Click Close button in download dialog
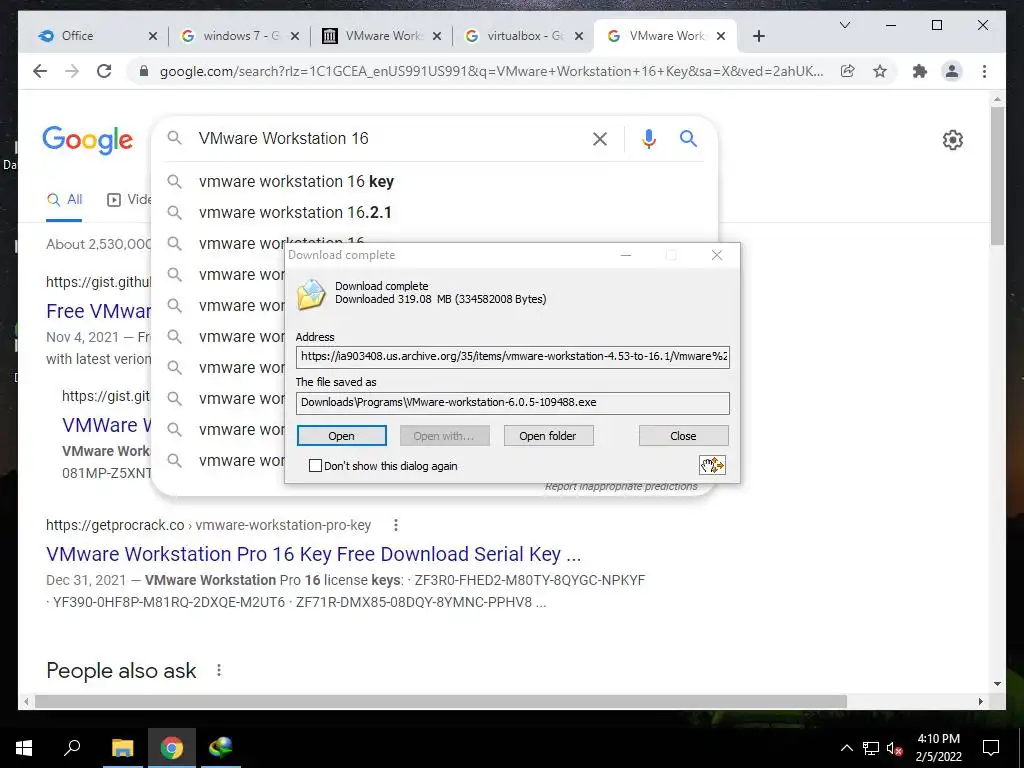This screenshot has width=1024, height=768. pyautogui.click(x=683, y=436)
